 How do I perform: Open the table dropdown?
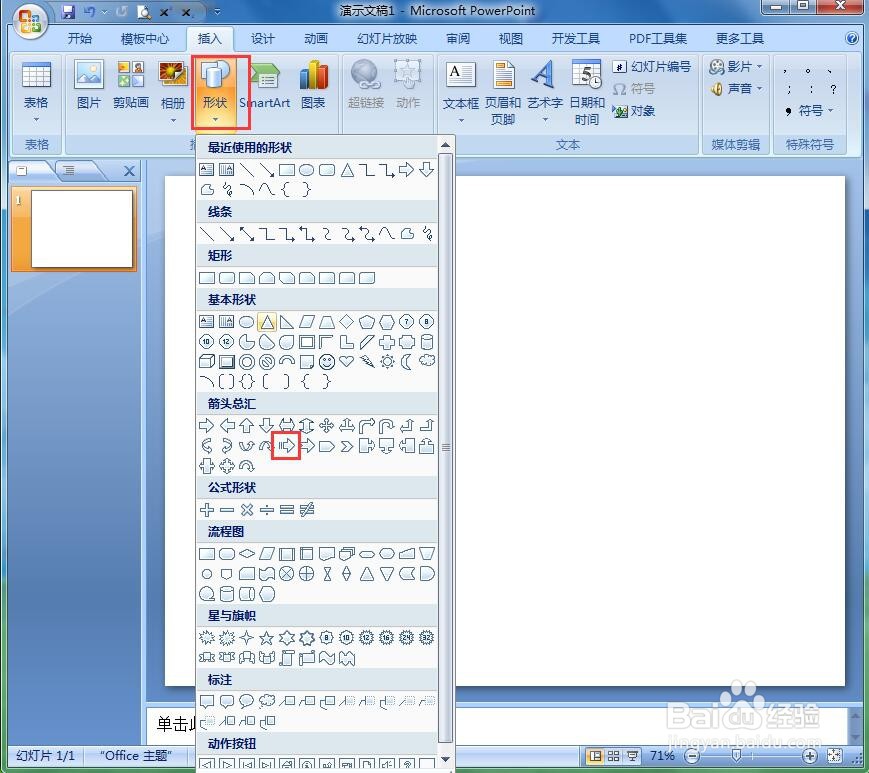point(37,93)
